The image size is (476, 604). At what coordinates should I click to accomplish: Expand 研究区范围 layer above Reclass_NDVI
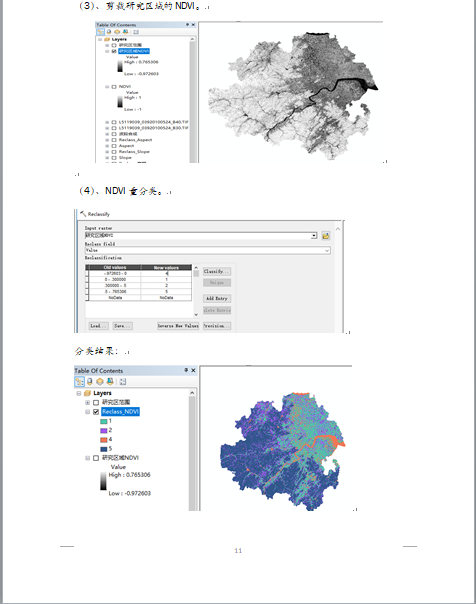coord(87,403)
